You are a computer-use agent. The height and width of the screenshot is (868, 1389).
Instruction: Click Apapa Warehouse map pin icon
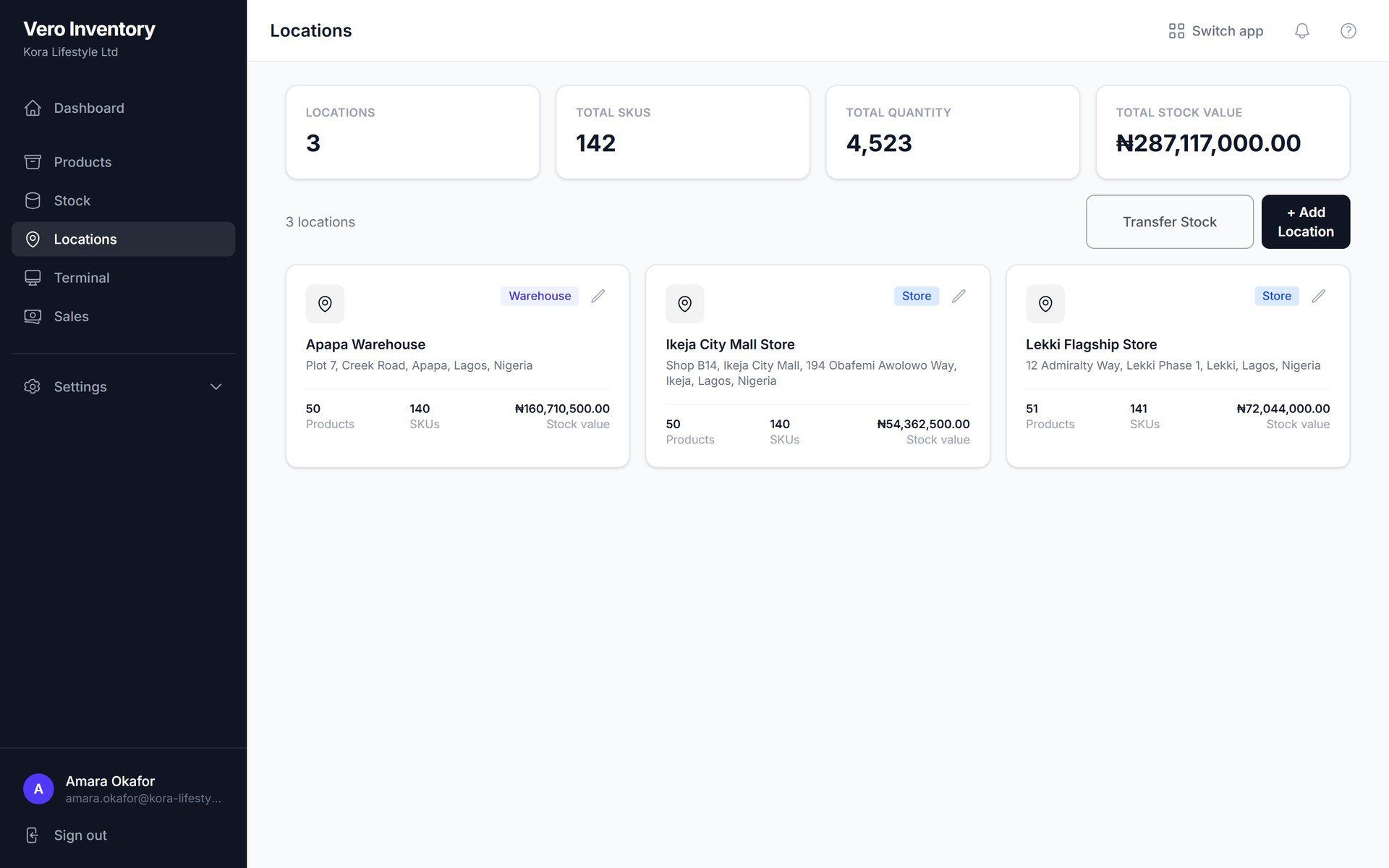click(325, 304)
